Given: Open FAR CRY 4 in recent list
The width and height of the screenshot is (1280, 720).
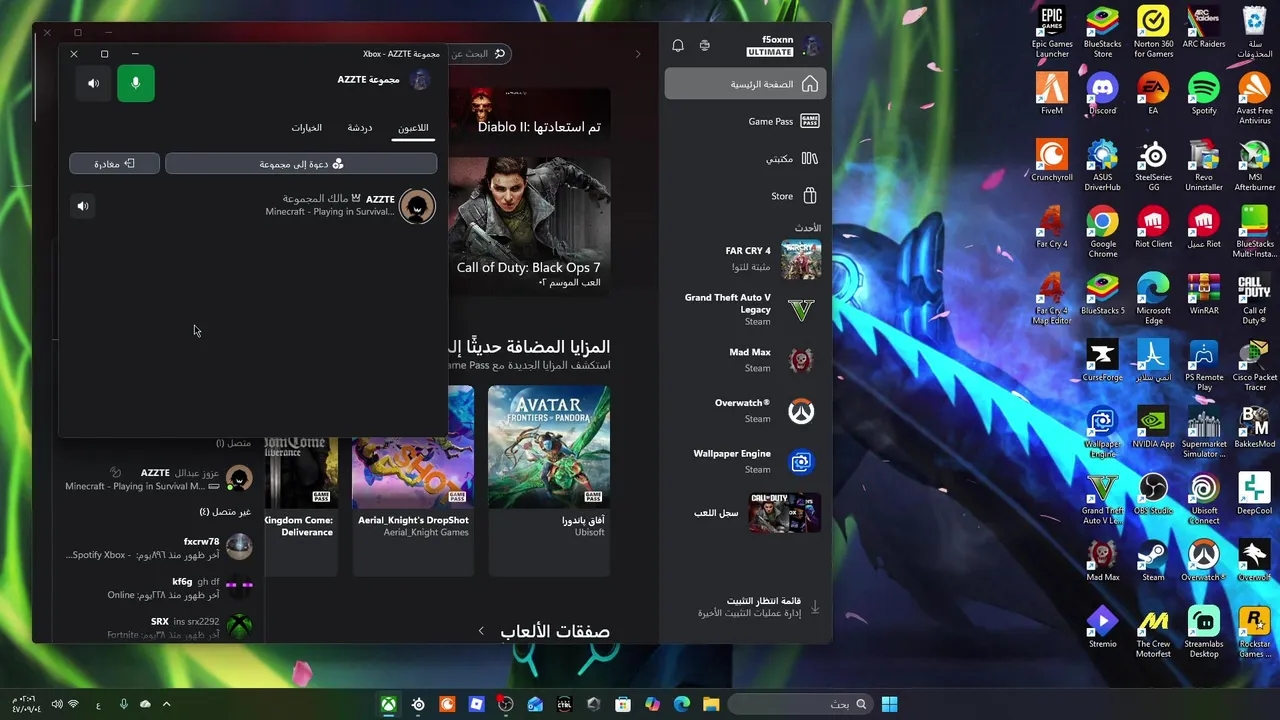Looking at the screenshot, I should click(x=745, y=259).
